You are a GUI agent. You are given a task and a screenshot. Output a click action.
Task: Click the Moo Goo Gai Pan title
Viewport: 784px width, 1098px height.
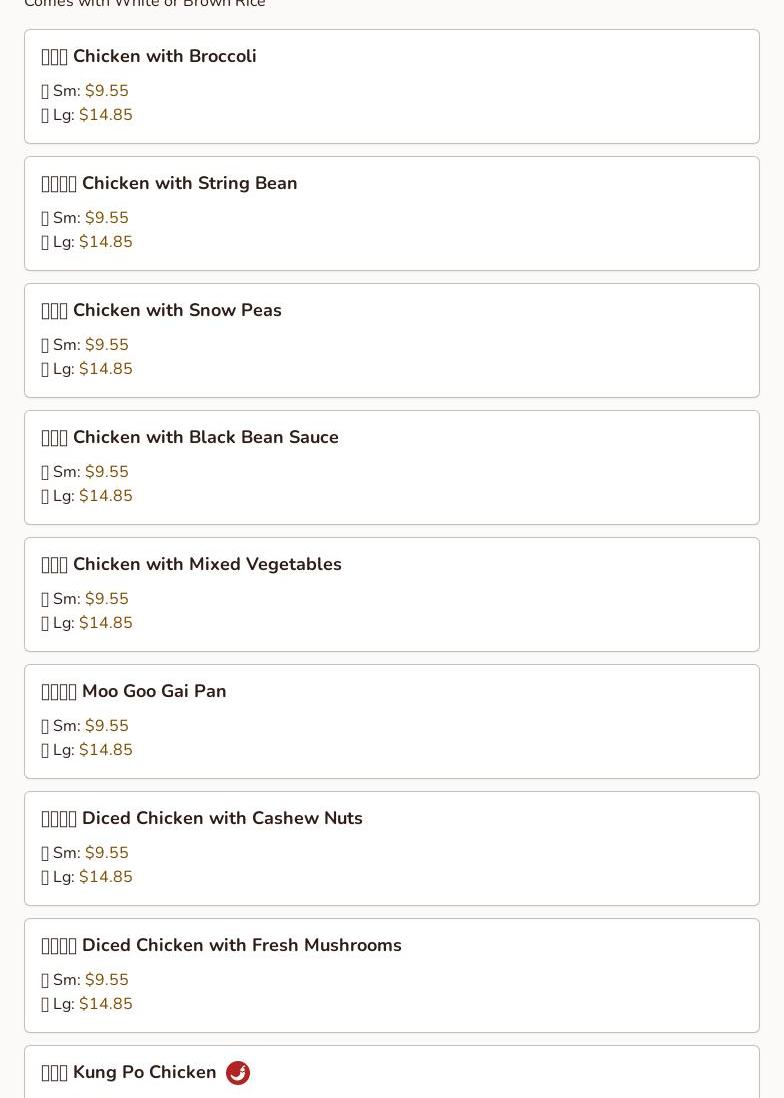coord(154,692)
